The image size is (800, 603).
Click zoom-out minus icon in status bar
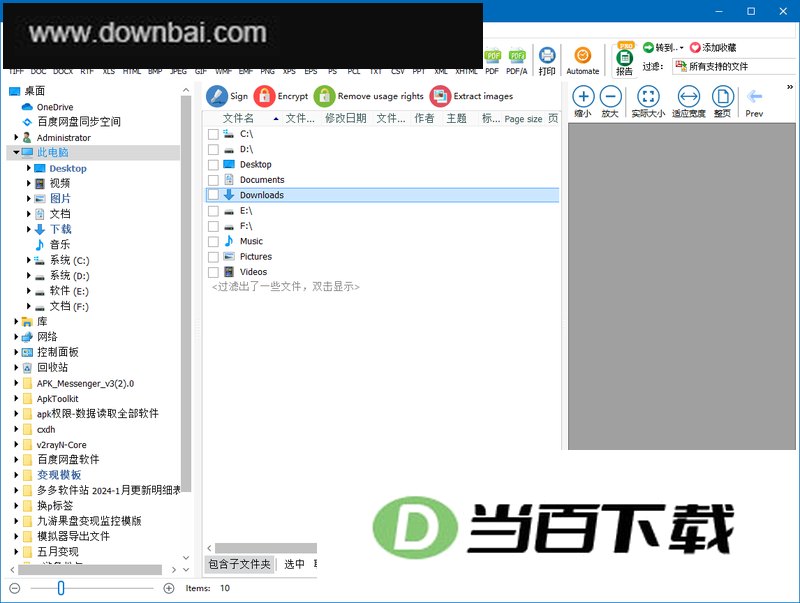(x=15, y=588)
